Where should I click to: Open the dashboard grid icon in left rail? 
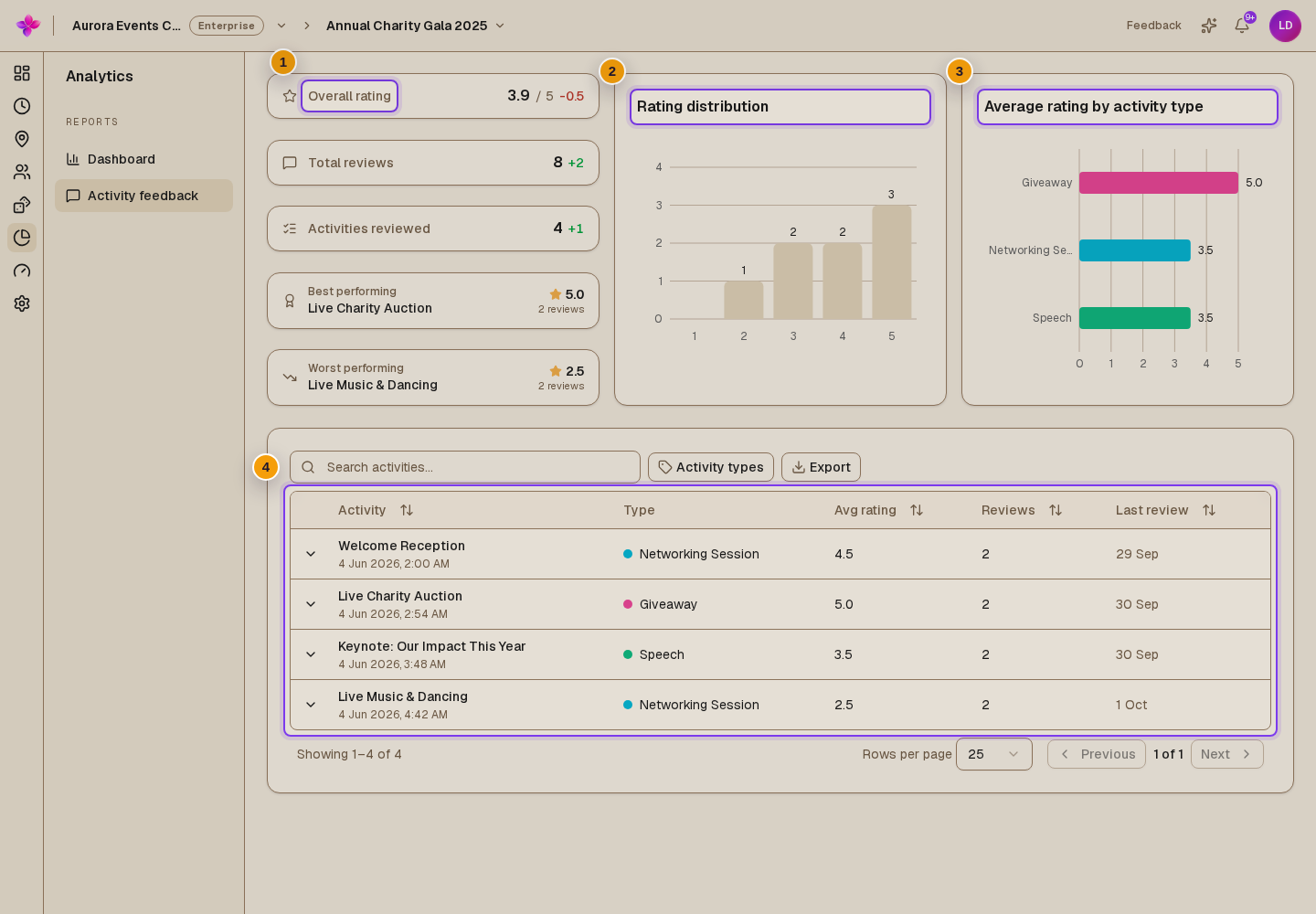point(22,73)
